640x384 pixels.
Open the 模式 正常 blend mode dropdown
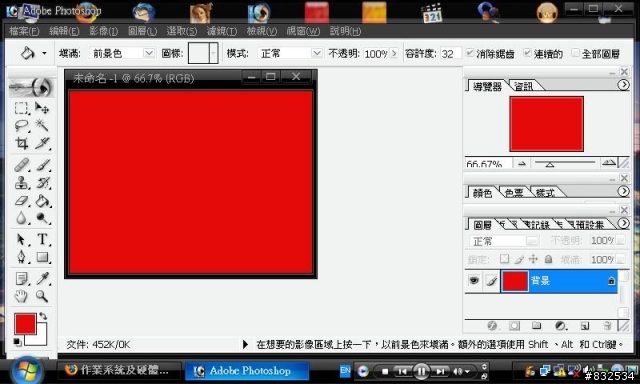[x=317, y=53]
